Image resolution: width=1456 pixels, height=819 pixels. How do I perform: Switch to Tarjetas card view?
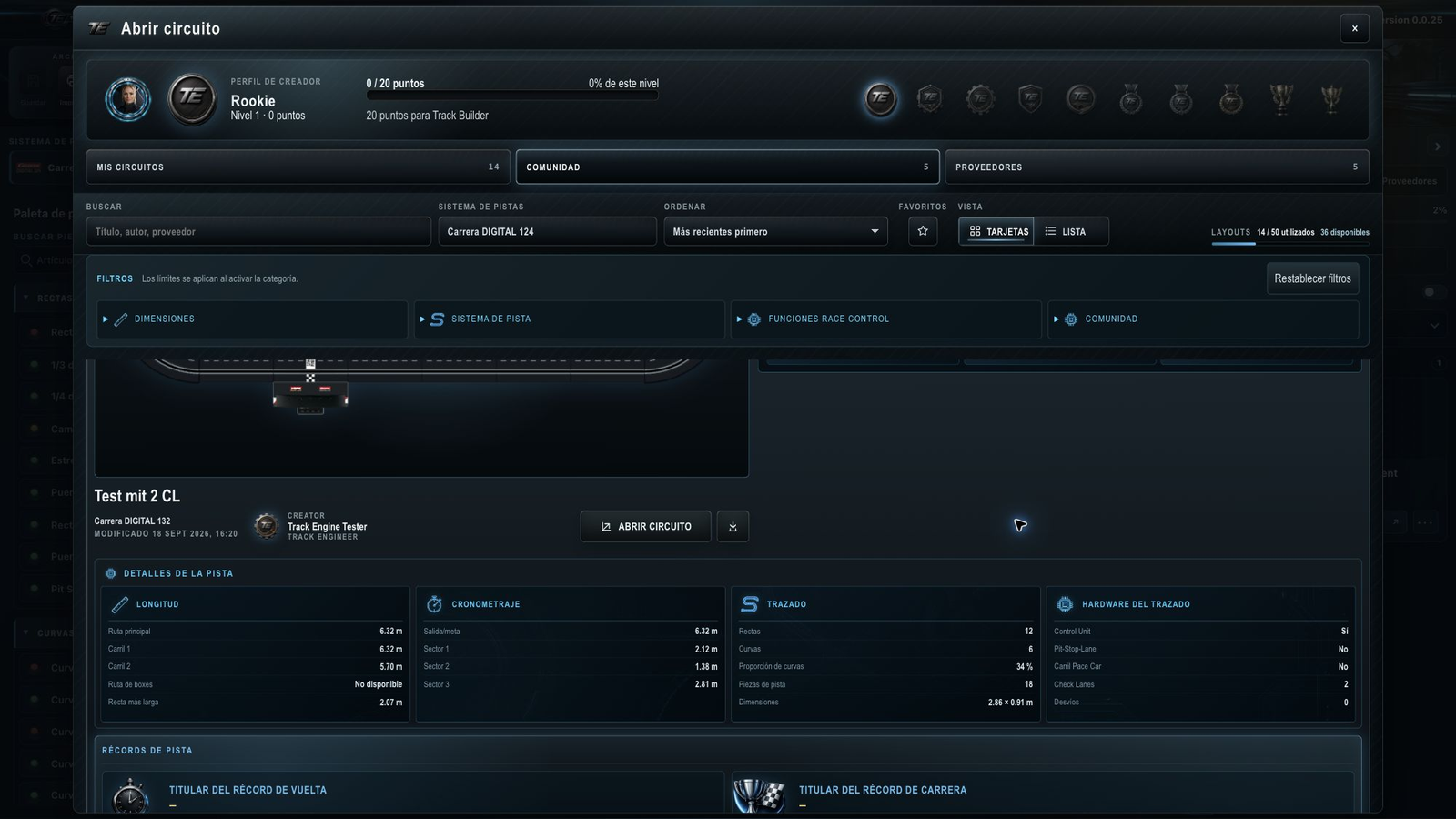click(x=996, y=231)
